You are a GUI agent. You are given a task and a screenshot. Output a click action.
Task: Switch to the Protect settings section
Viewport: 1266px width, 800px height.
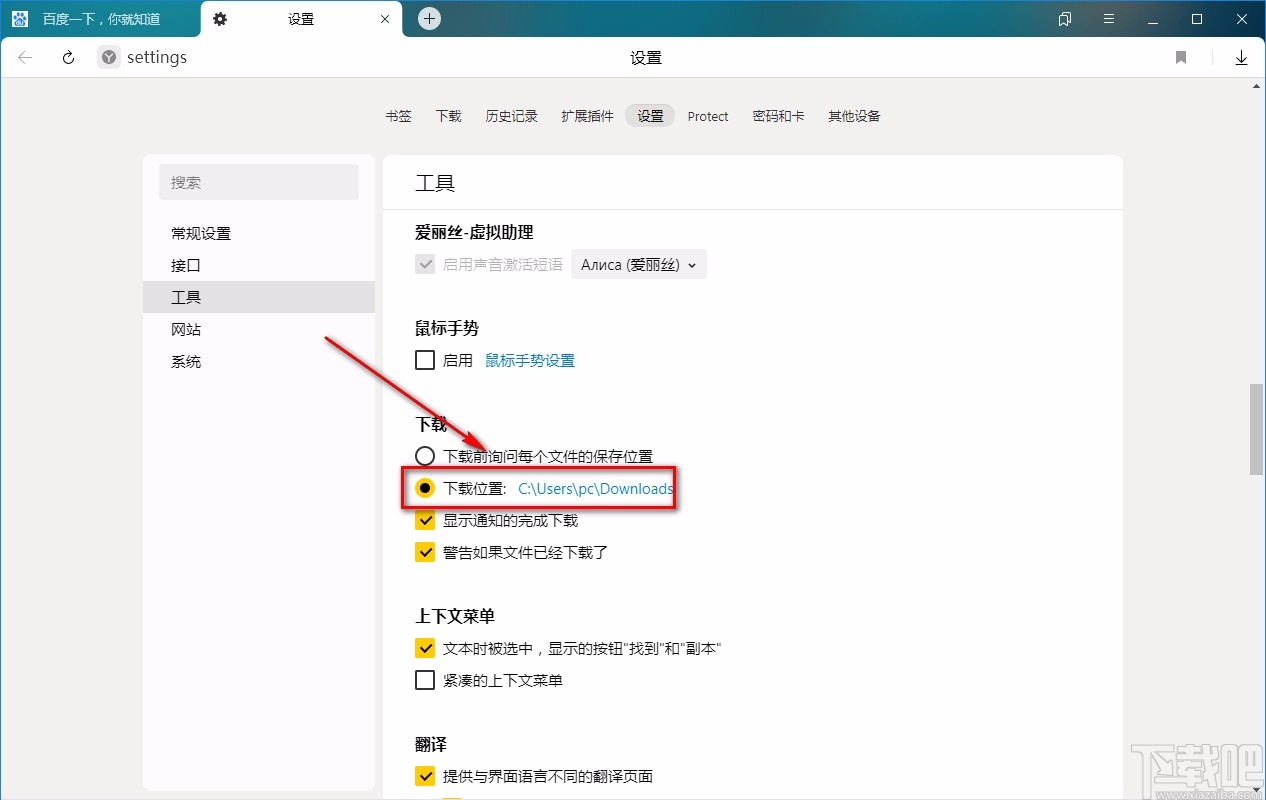[x=708, y=116]
